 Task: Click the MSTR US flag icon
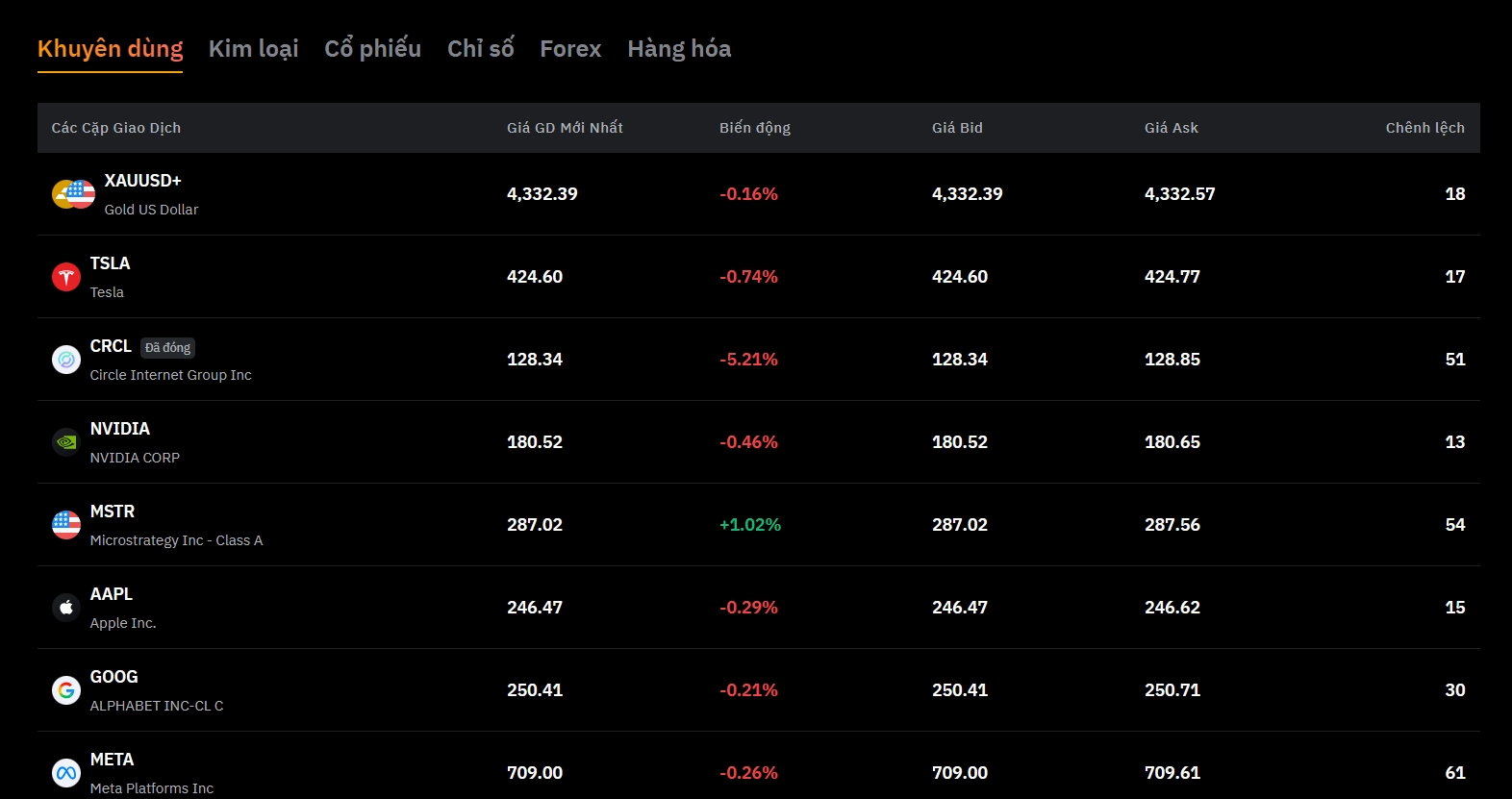click(66, 525)
